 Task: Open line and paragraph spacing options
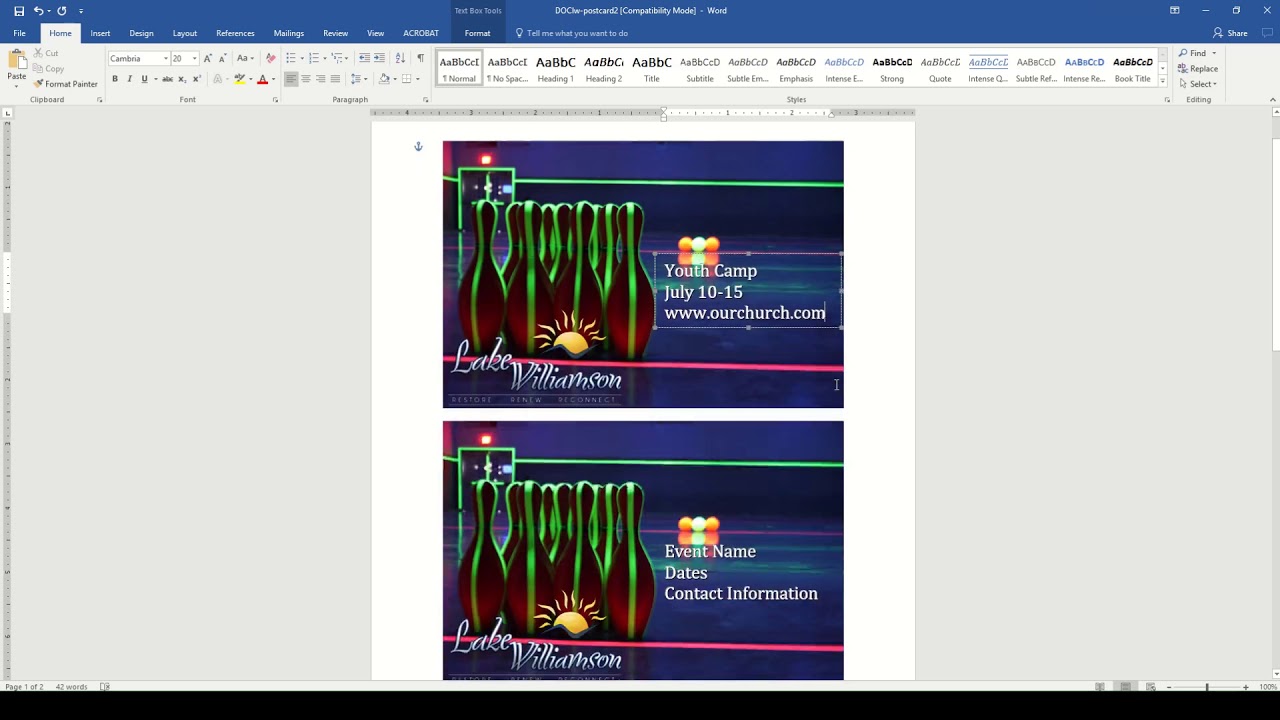[x=358, y=79]
